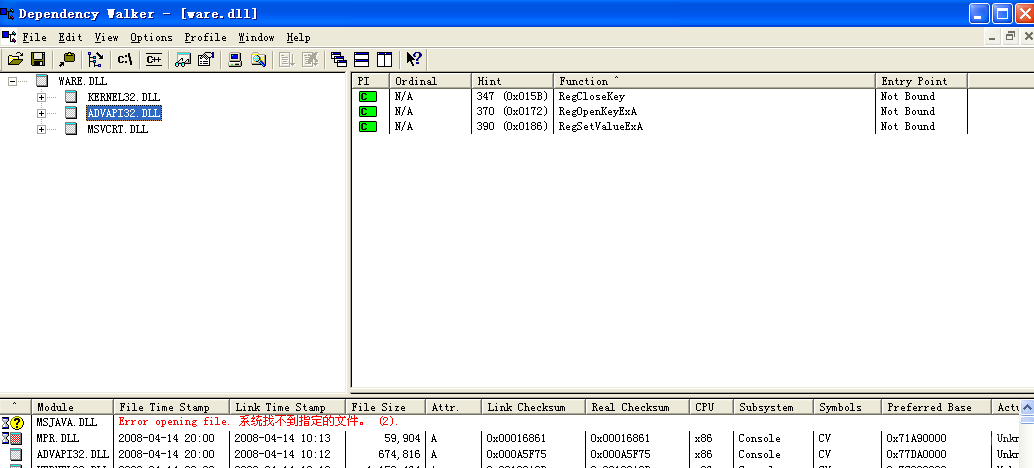Click the green C icon beside RegSetValueExA
This screenshot has height=468, width=1034.
click(x=367, y=127)
